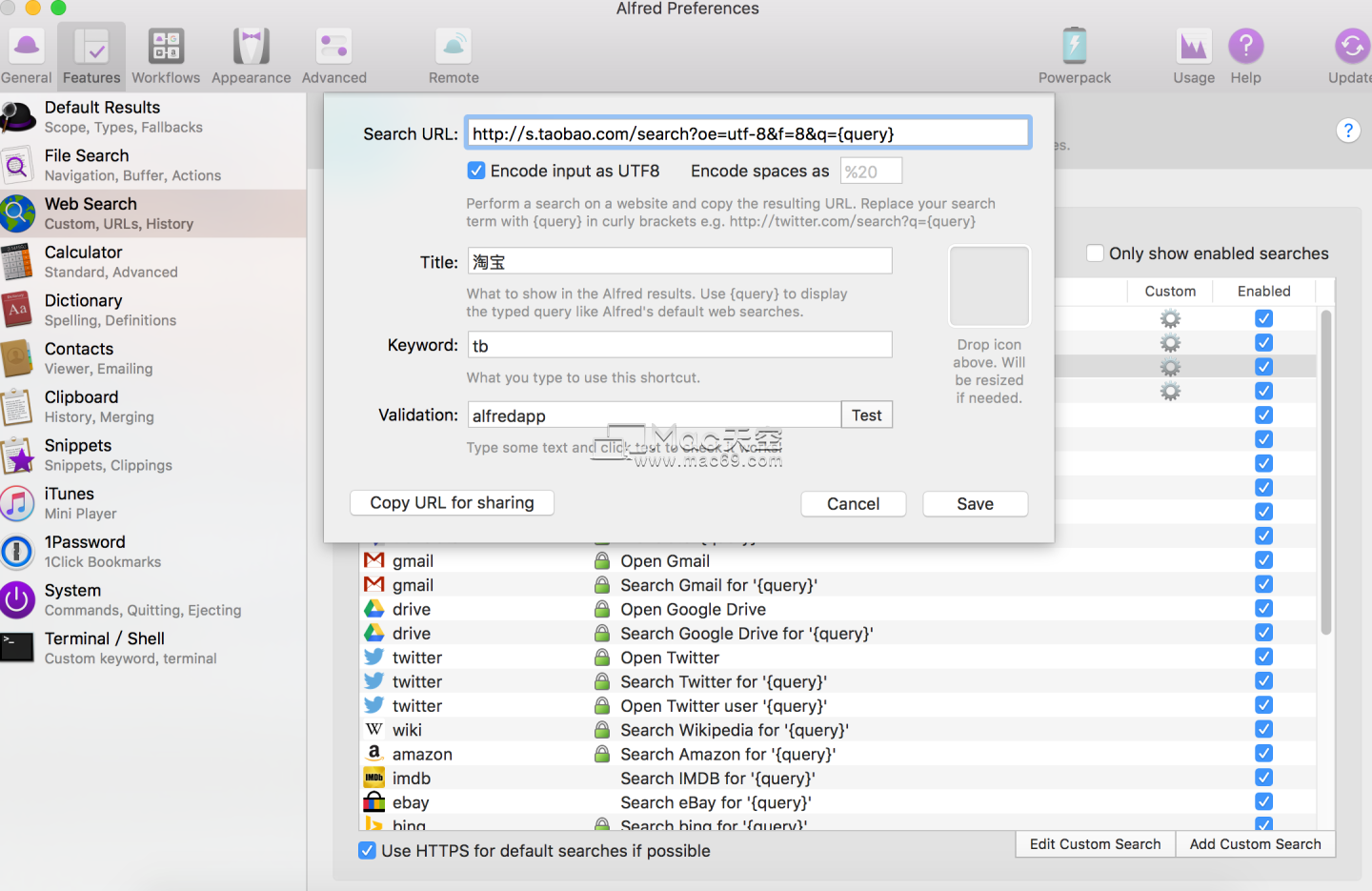Disable Search IMDB enabled checkbox
This screenshot has width=1372, height=891.
click(1263, 778)
